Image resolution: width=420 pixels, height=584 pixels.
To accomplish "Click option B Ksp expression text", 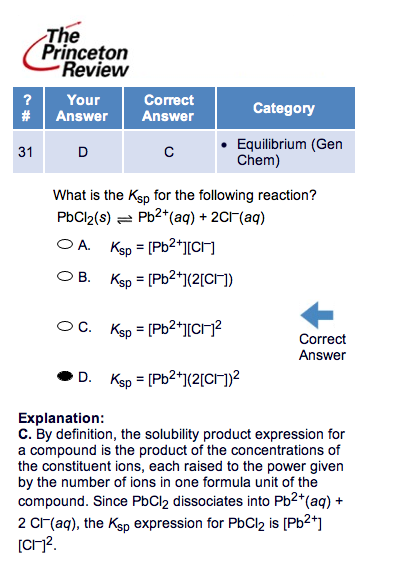I will pos(171,279).
